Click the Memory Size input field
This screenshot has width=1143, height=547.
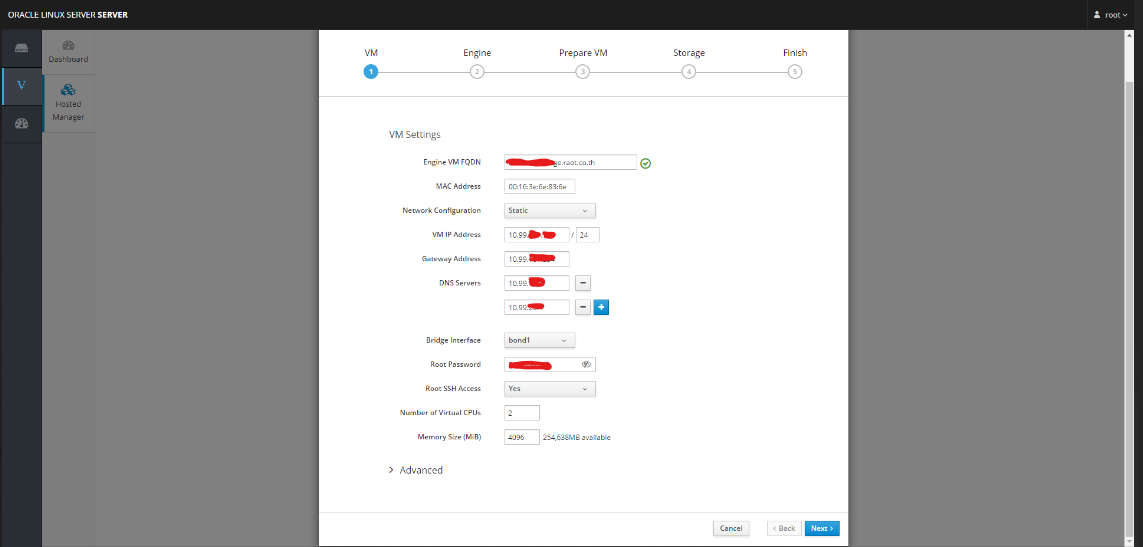click(x=521, y=437)
